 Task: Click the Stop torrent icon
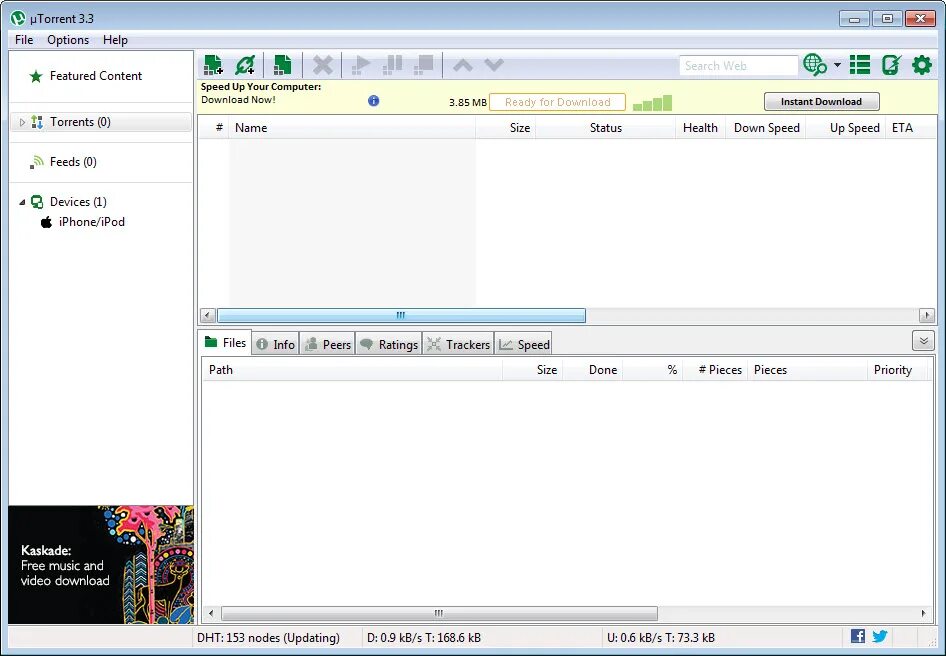pyautogui.click(x=424, y=65)
